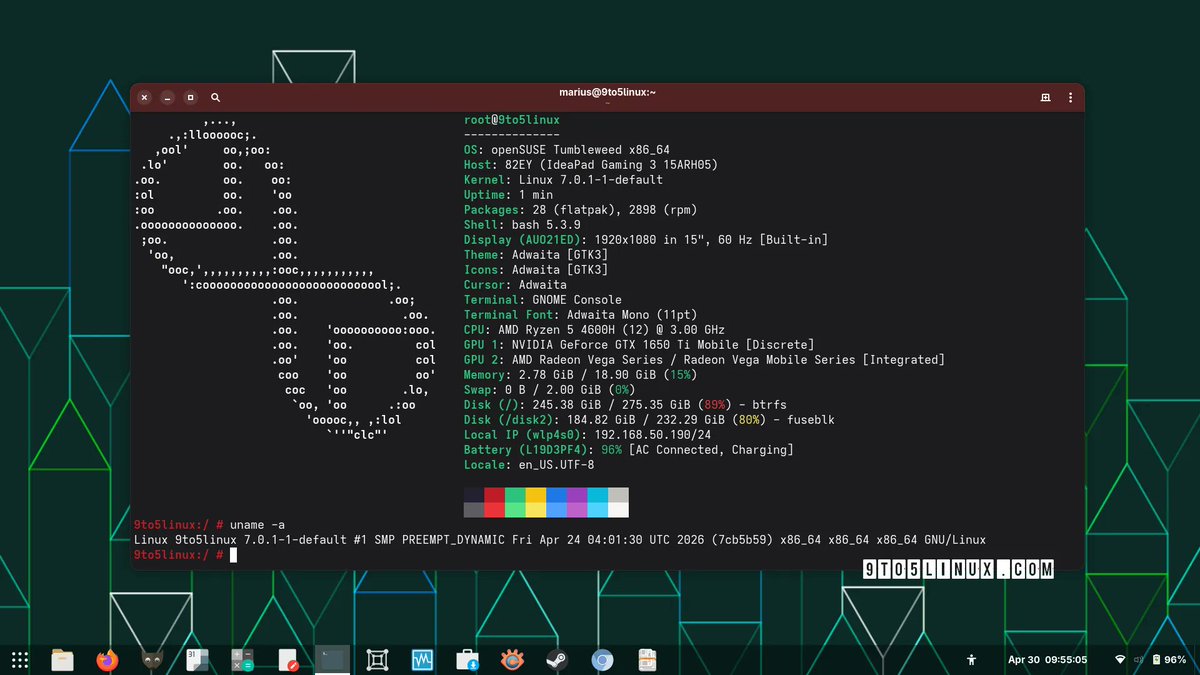
Task: Close the Console terminal window
Action: [x=144, y=97]
